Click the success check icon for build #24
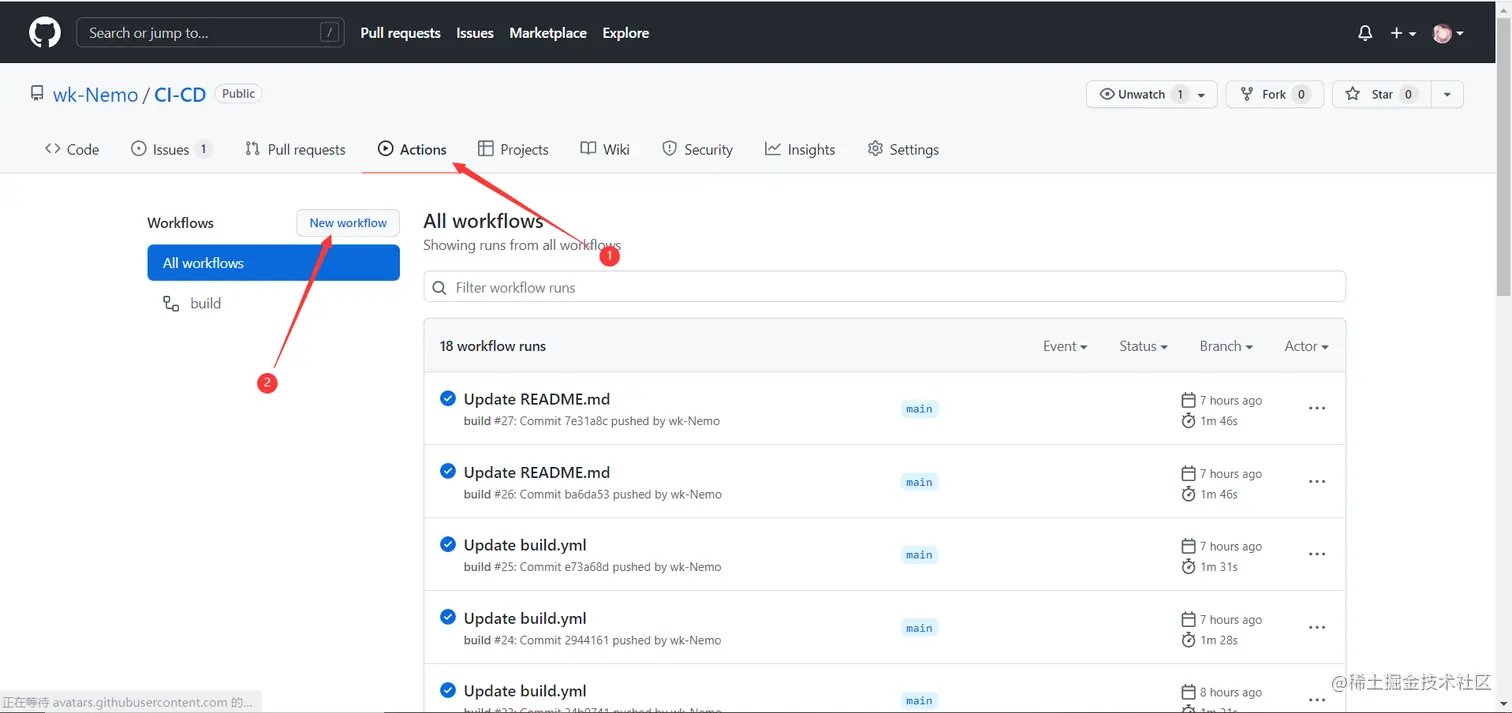This screenshot has width=1512, height=713. (x=448, y=617)
